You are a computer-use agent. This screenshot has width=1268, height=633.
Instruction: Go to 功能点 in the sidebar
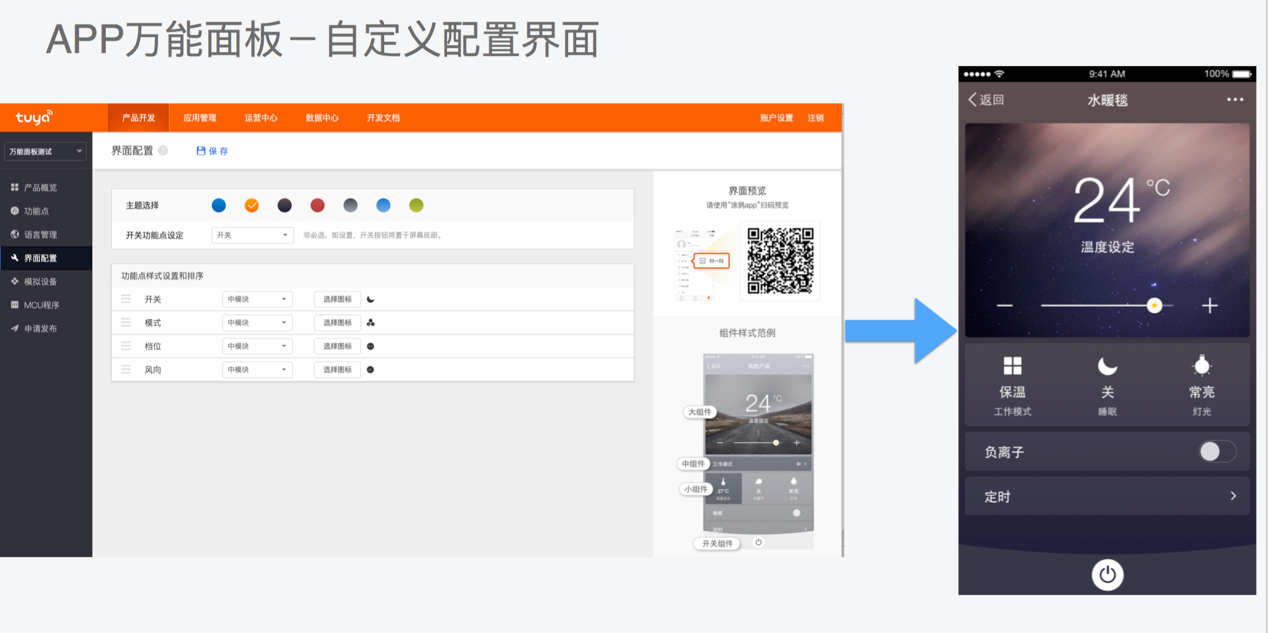tap(36, 211)
